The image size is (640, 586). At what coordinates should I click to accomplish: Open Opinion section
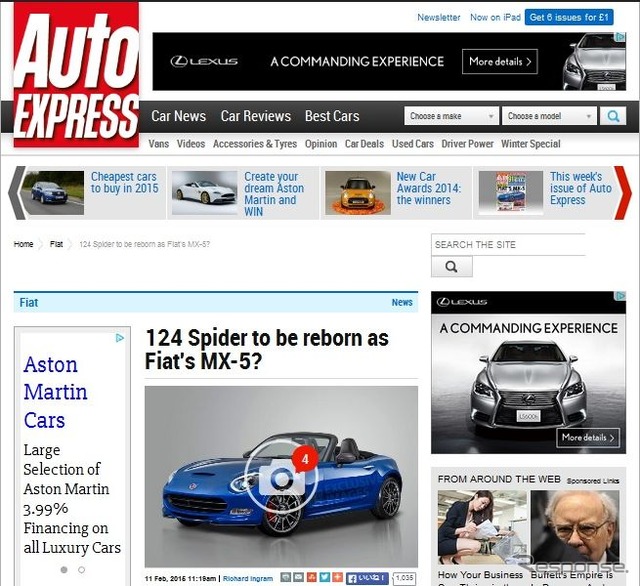[x=321, y=144]
